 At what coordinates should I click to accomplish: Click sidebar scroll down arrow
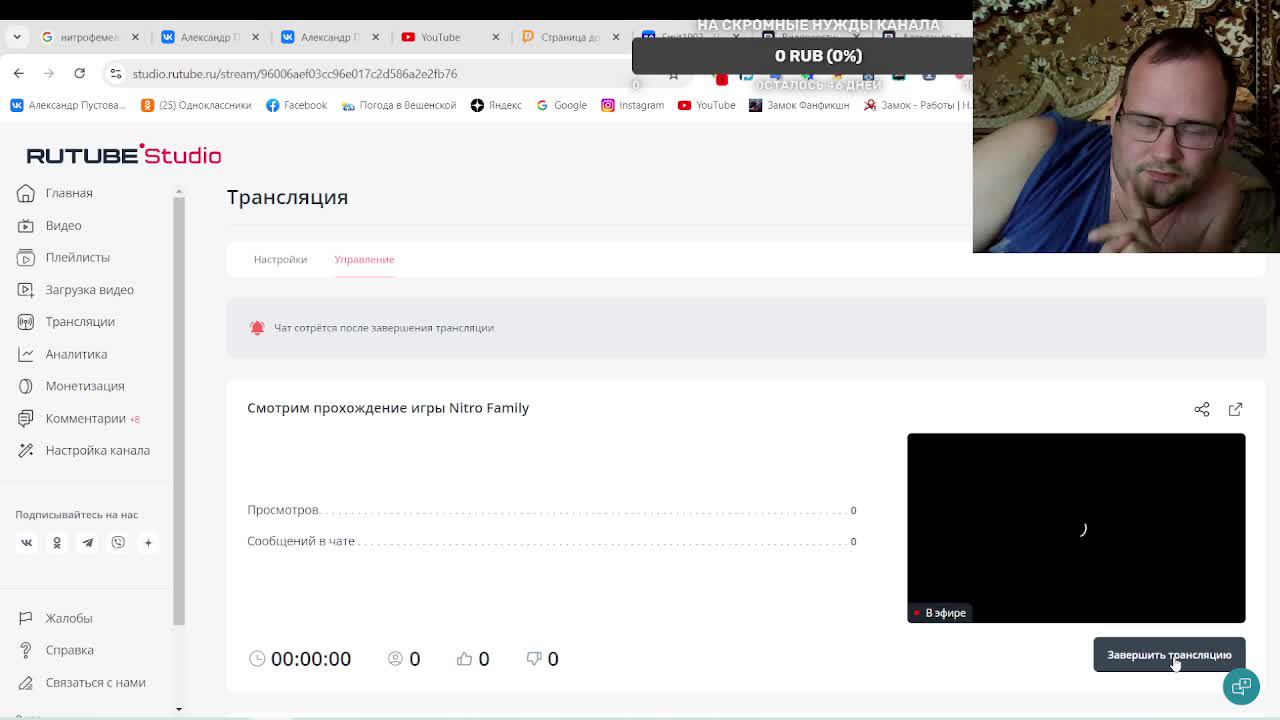click(x=179, y=708)
